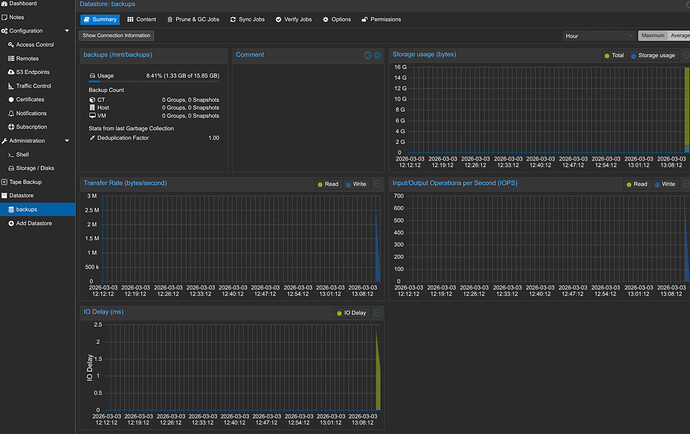This screenshot has width=690, height=434.
Task: Click the Tape Backup icon
Action: click(x=4, y=182)
